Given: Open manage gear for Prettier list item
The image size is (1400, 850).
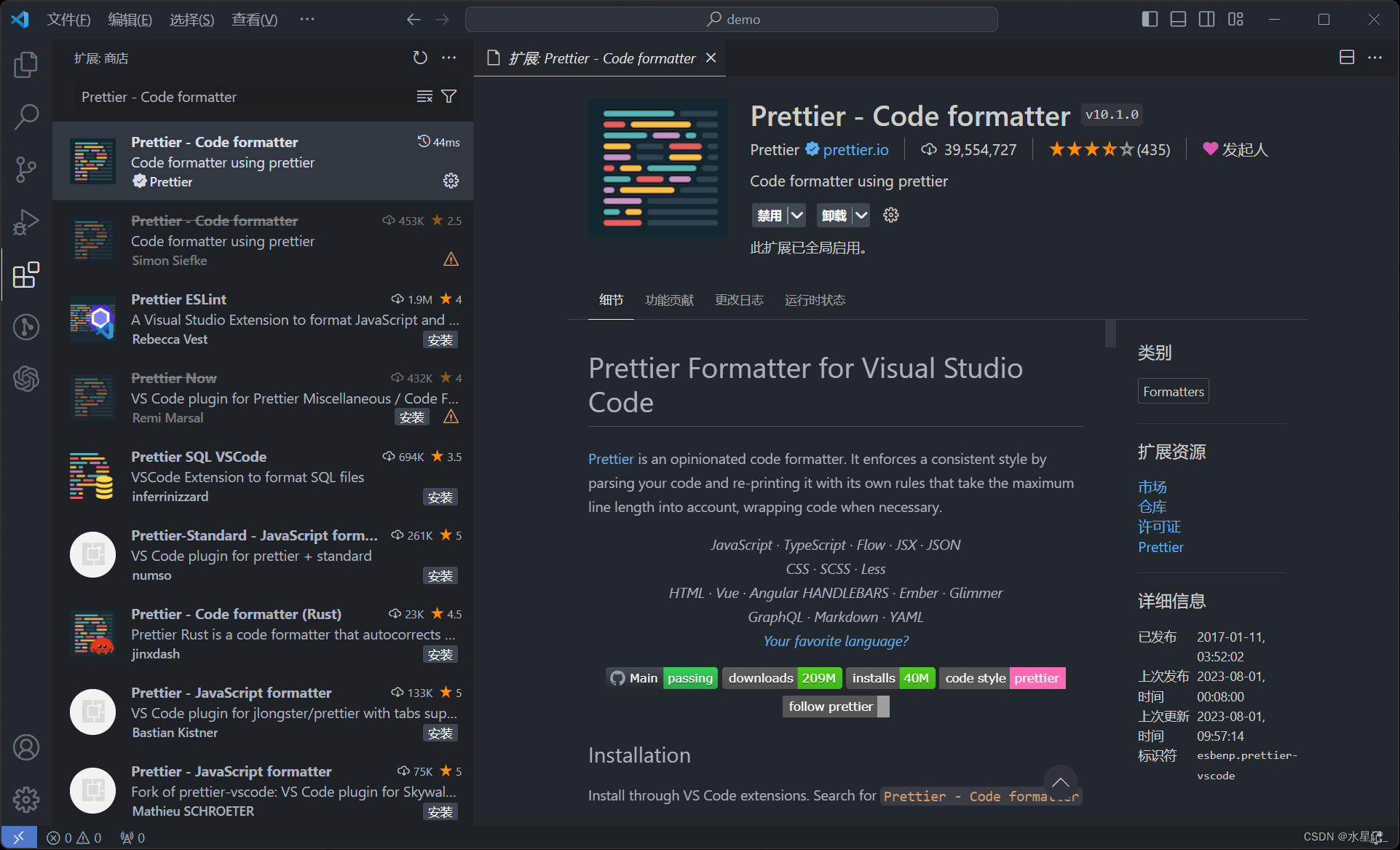Looking at the screenshot, I should pos(451,181).
